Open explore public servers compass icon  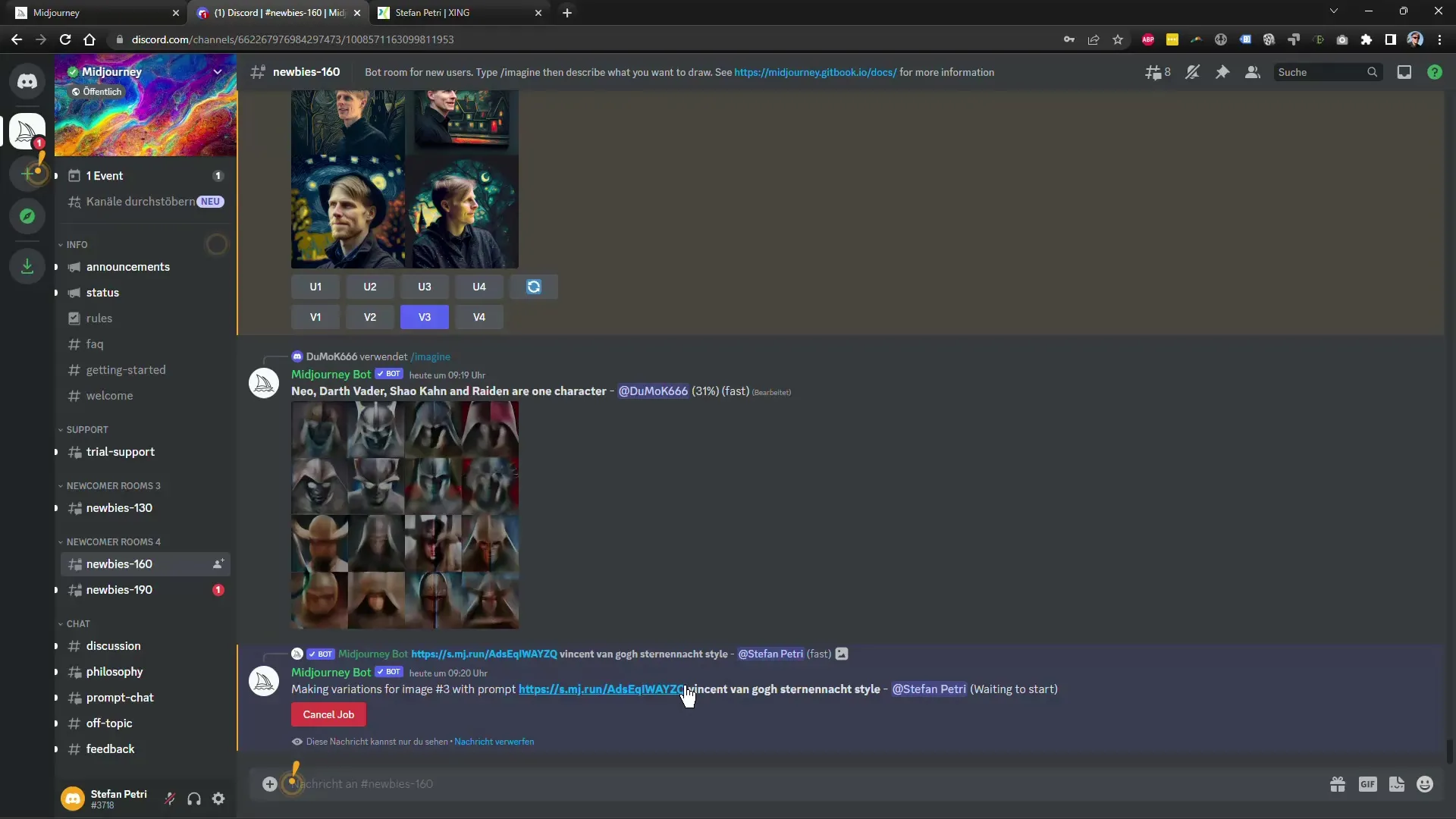click(27, 216)
